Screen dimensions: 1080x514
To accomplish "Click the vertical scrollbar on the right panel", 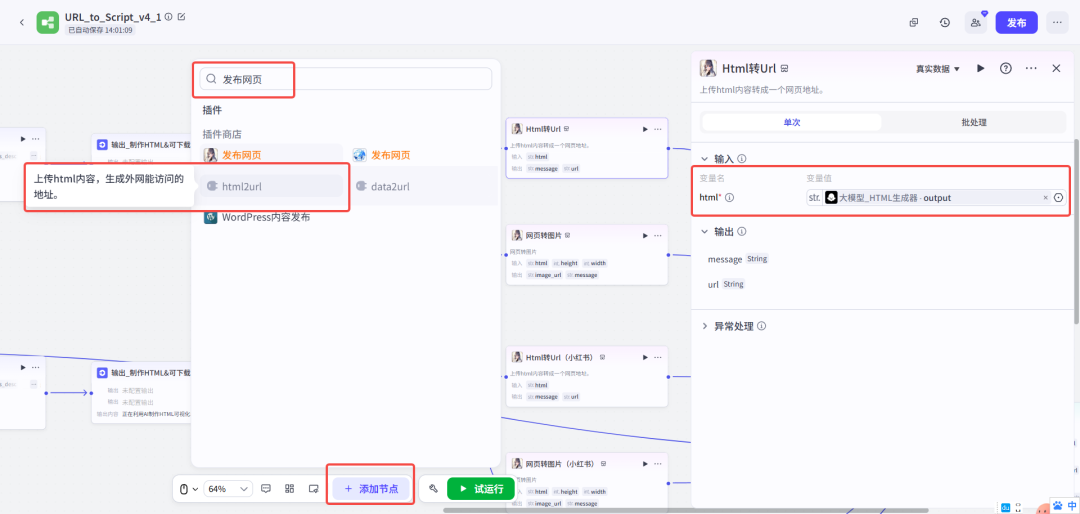I will (x=1076, y=231).
